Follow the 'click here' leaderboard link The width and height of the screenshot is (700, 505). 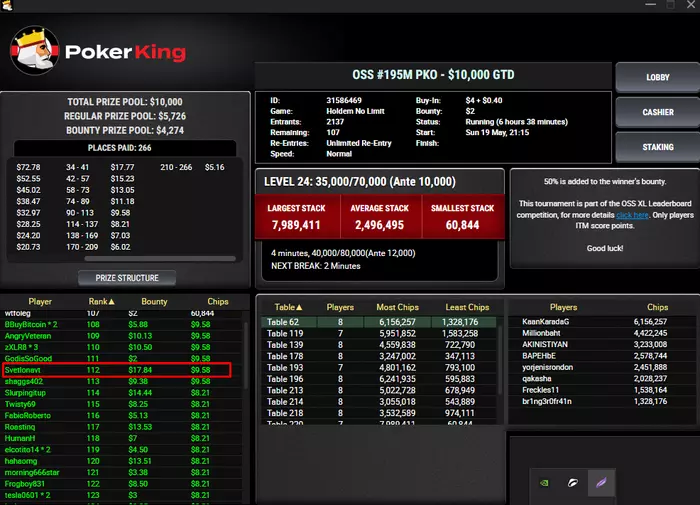[632, 215]
